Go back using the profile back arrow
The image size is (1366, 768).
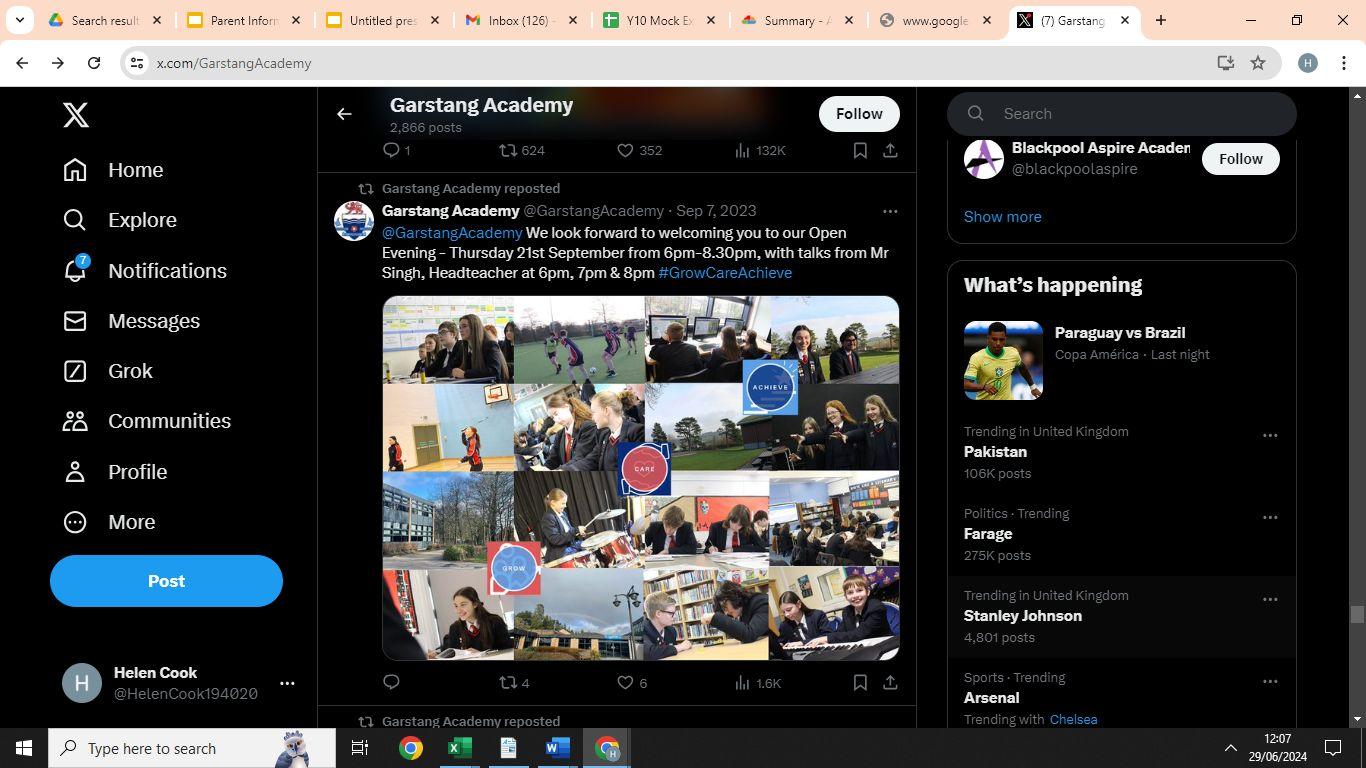(x=344, y=114)
